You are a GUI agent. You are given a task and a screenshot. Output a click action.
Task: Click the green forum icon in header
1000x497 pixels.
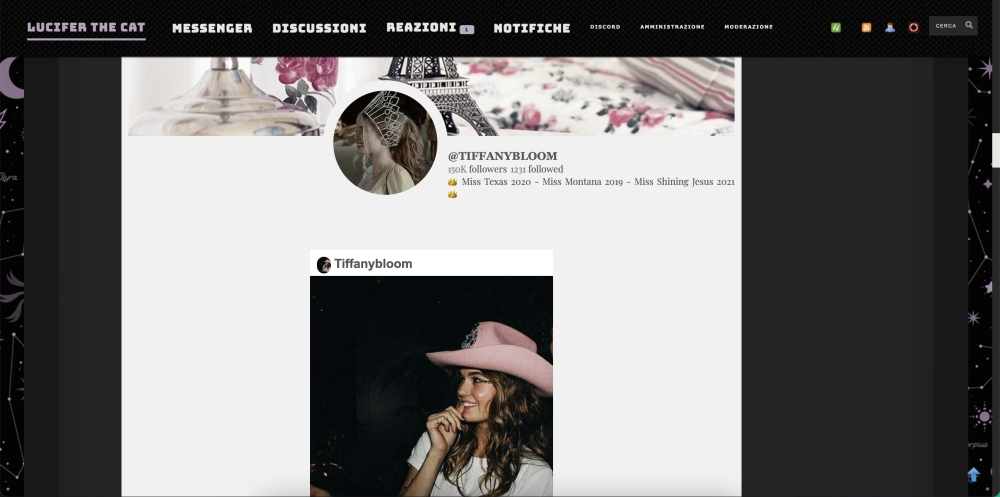(836, 27)
